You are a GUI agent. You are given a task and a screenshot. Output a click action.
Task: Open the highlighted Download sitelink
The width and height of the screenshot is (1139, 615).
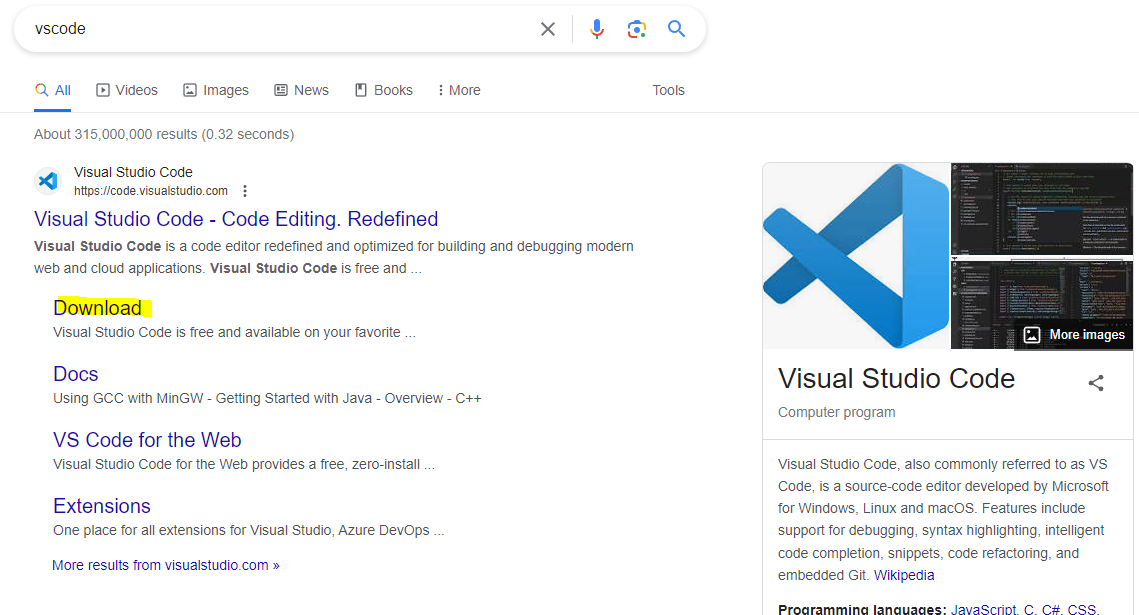tap(98, 308)
